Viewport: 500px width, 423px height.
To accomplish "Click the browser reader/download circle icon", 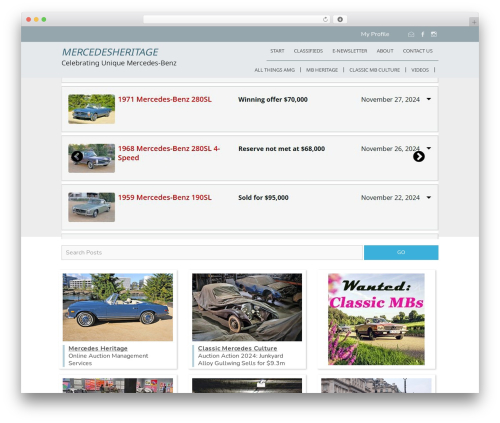I will point(340,20).
